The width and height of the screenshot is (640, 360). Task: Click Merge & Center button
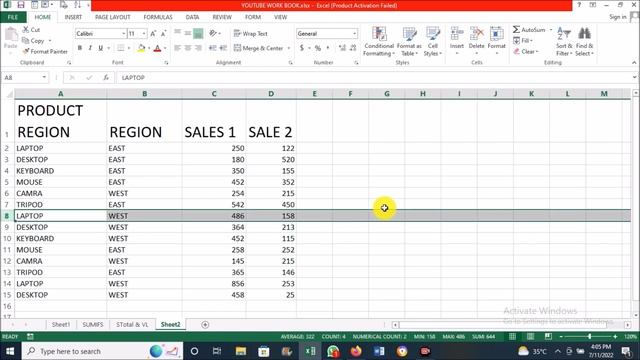tap(259, 48)
